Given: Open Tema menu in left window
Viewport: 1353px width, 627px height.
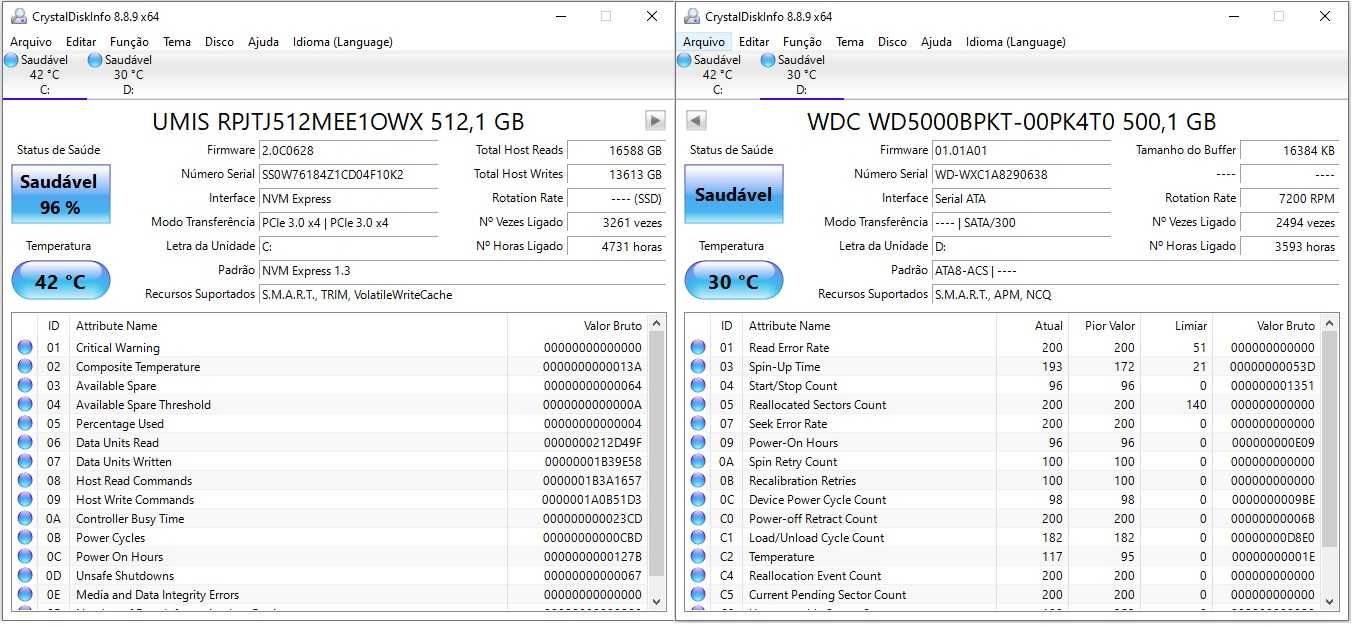Looking at the screenshot, I should pyautogui.click(x=177, y=42).
